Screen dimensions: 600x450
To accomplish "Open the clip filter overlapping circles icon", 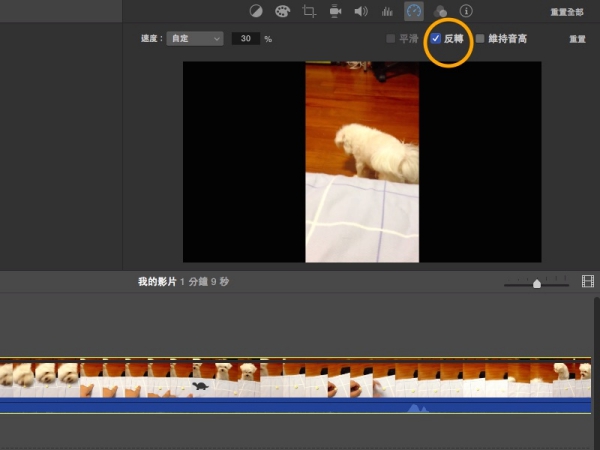I will (440, 11).
